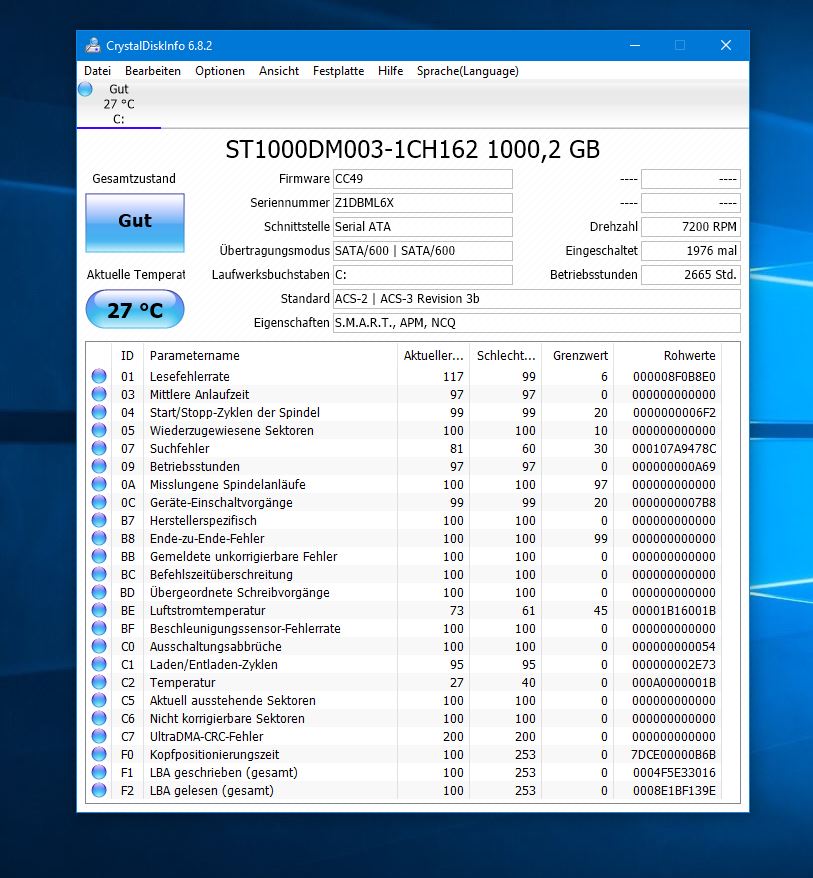Click the status orb for Gemeldete unkorrigierbare Fehler
813x878 pixels.
99,557
